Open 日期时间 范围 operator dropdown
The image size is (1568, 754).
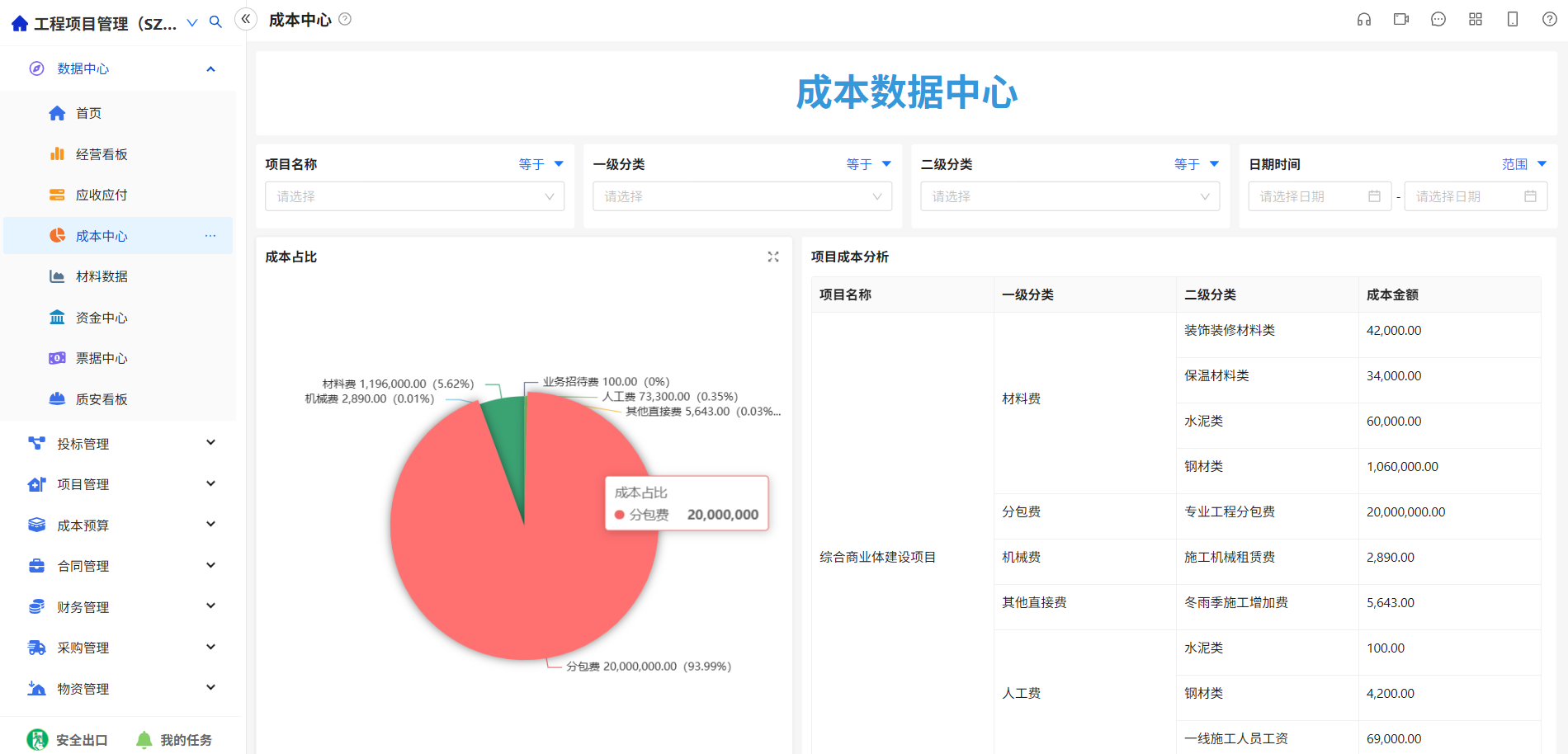coord(1523,164)
